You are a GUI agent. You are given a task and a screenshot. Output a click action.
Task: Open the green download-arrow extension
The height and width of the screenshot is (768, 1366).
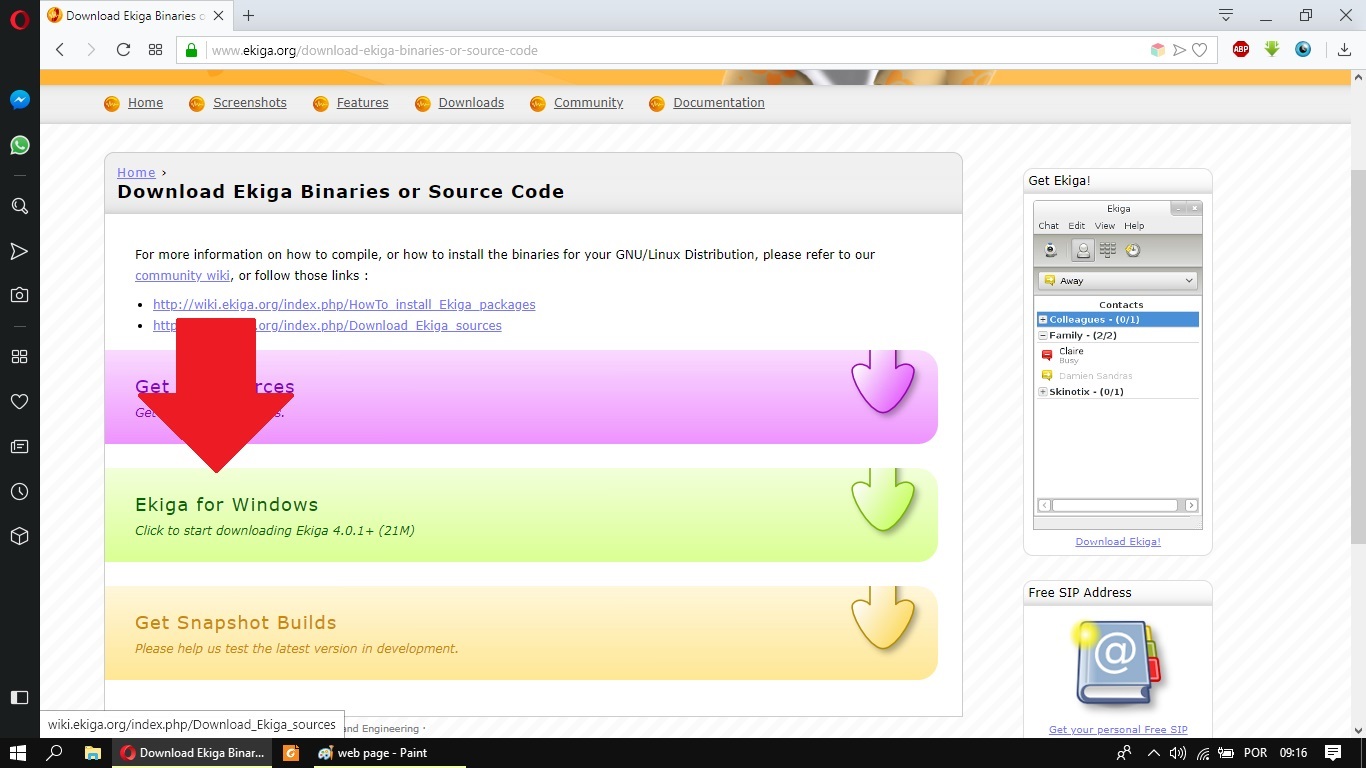pyautogui.click(x=1272, y=49)
